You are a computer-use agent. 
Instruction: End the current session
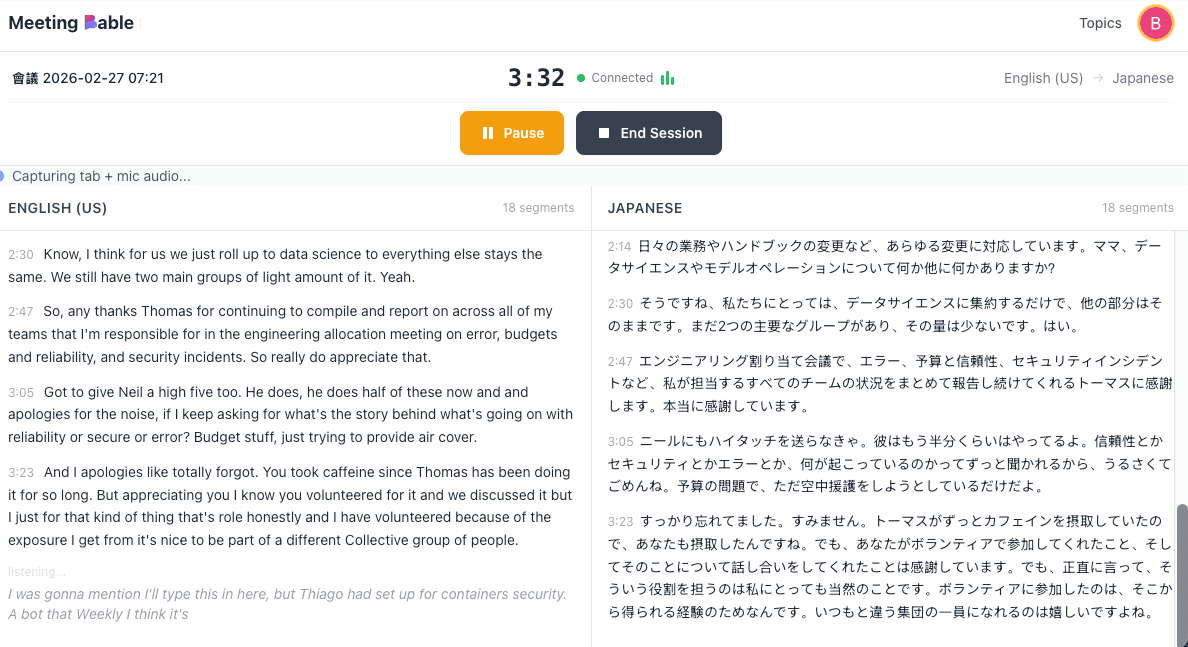648,132
